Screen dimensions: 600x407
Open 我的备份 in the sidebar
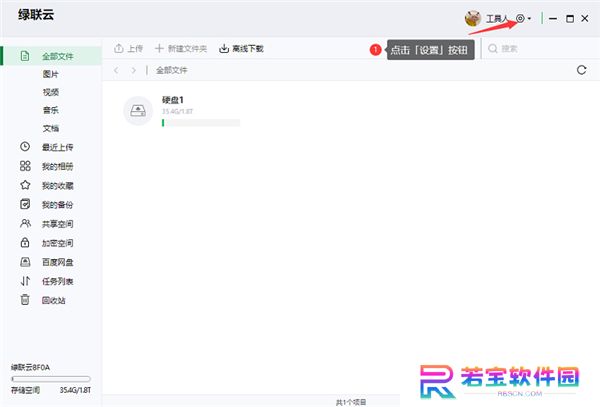[57, 205]
